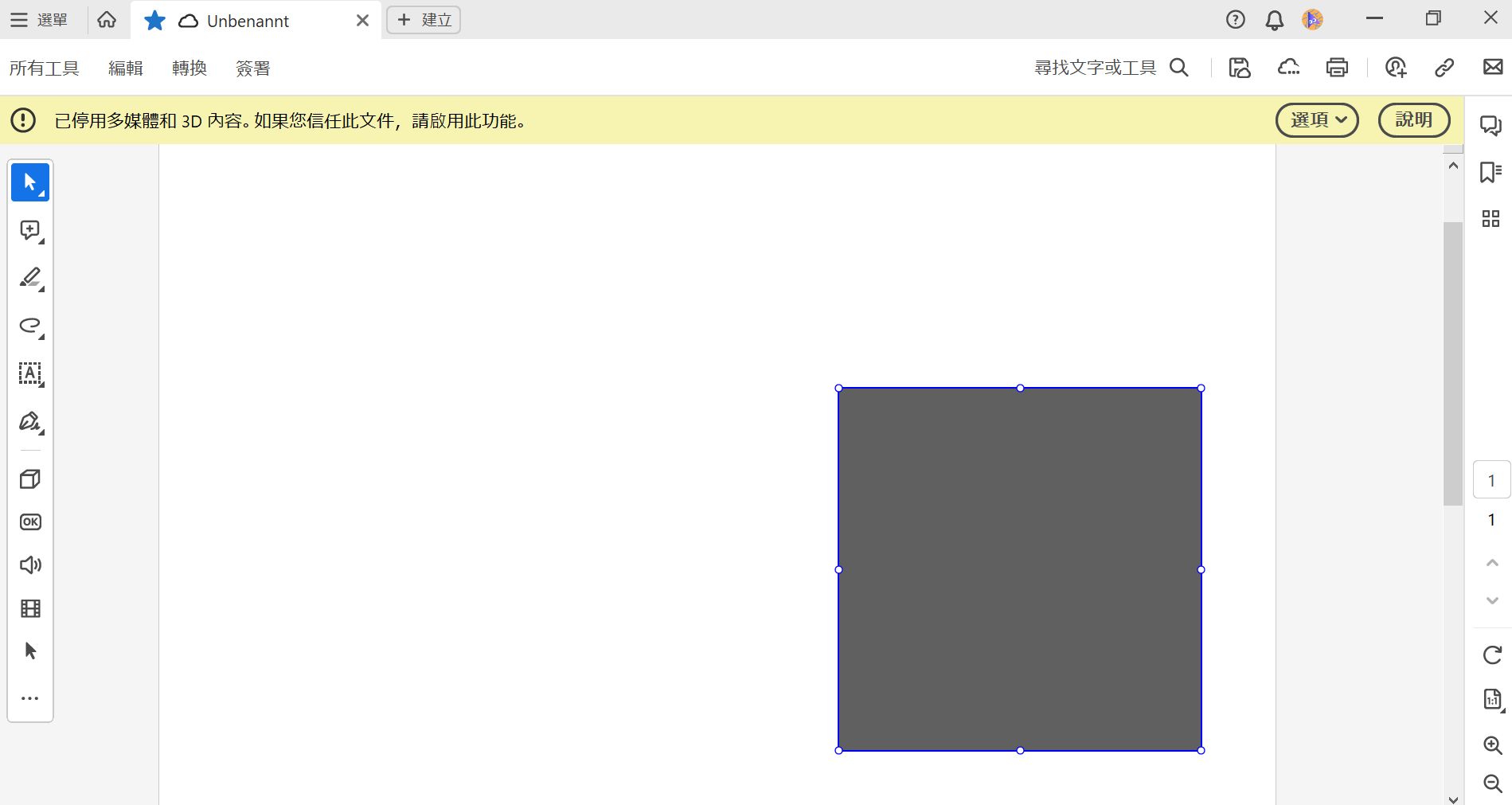Viewport: 1512px width, 805px height.
Task: Click the OK stamp tool
Action: [x=29, y=522]
